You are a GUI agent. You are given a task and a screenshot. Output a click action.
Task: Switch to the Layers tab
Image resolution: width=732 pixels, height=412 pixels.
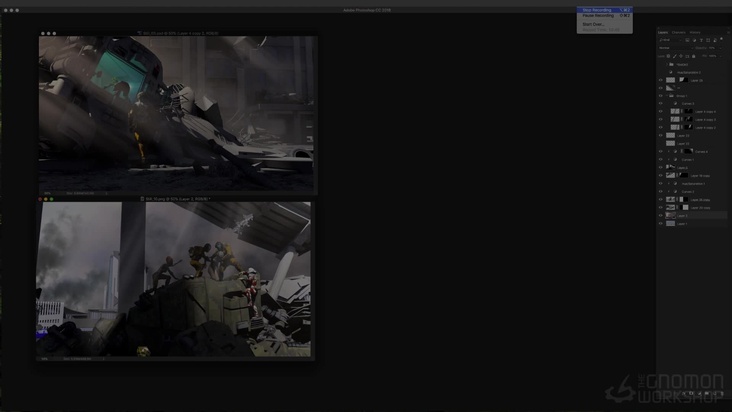663,33
